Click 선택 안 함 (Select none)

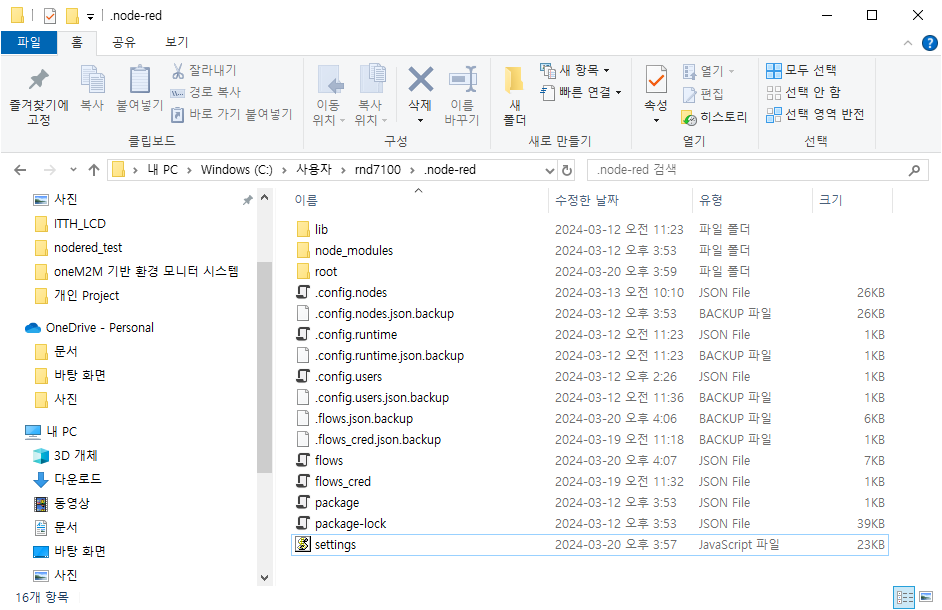point(803,92)
